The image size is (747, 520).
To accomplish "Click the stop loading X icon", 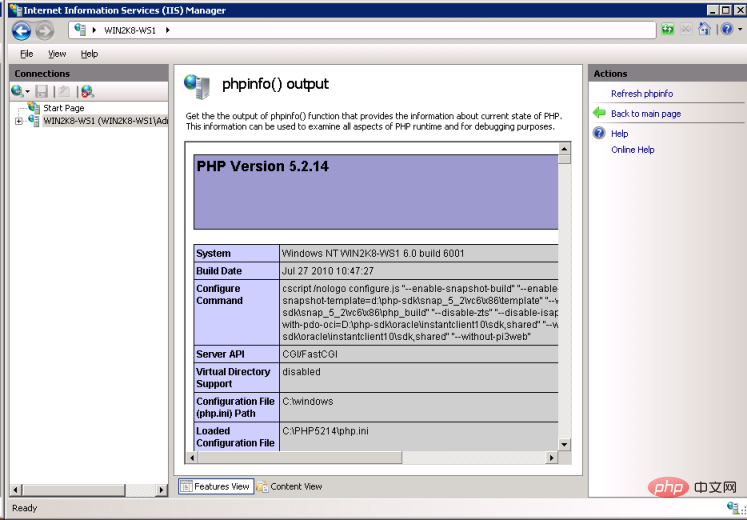I will click(686, 30).
